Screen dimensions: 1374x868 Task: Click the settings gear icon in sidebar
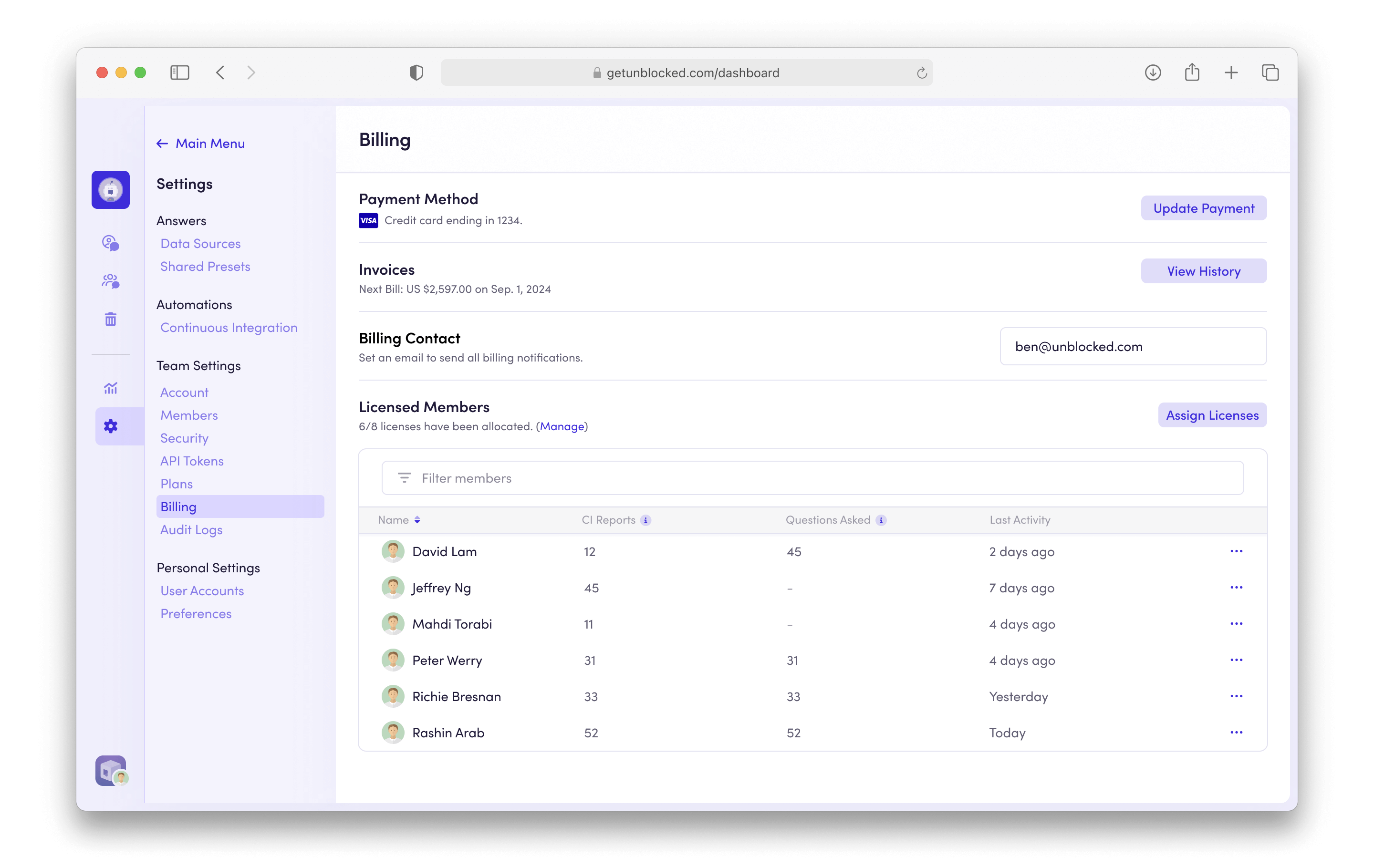click(111, 426)
